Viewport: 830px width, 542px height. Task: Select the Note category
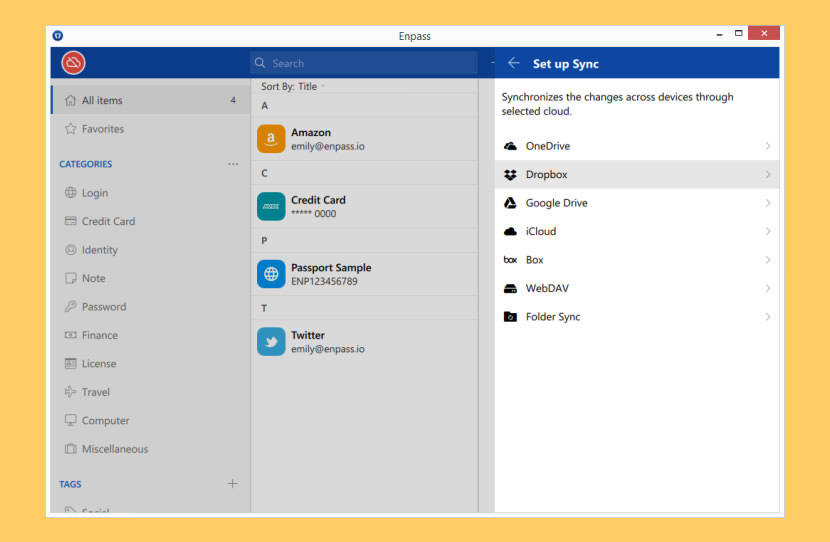tap(151, 278)
